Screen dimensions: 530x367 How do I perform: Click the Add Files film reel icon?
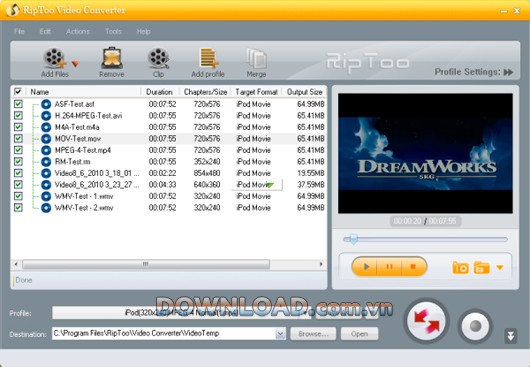pyautogui.click(x=54, y=59)
